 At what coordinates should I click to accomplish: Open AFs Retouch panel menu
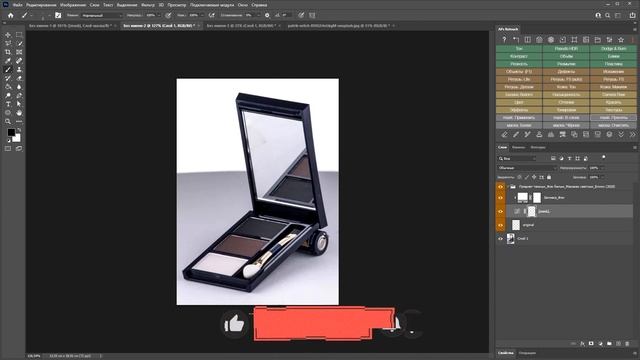click(x=635, y=29)
